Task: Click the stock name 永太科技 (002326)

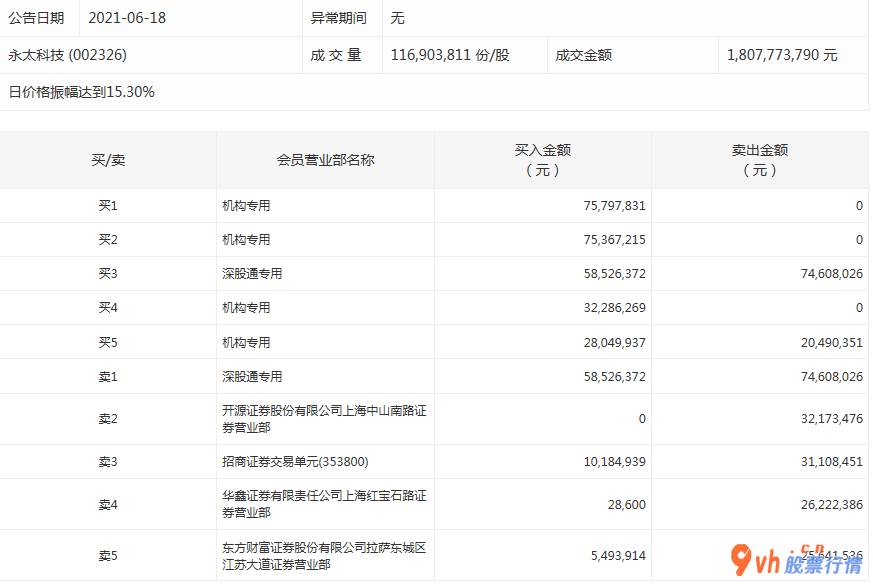Action: 67,55
